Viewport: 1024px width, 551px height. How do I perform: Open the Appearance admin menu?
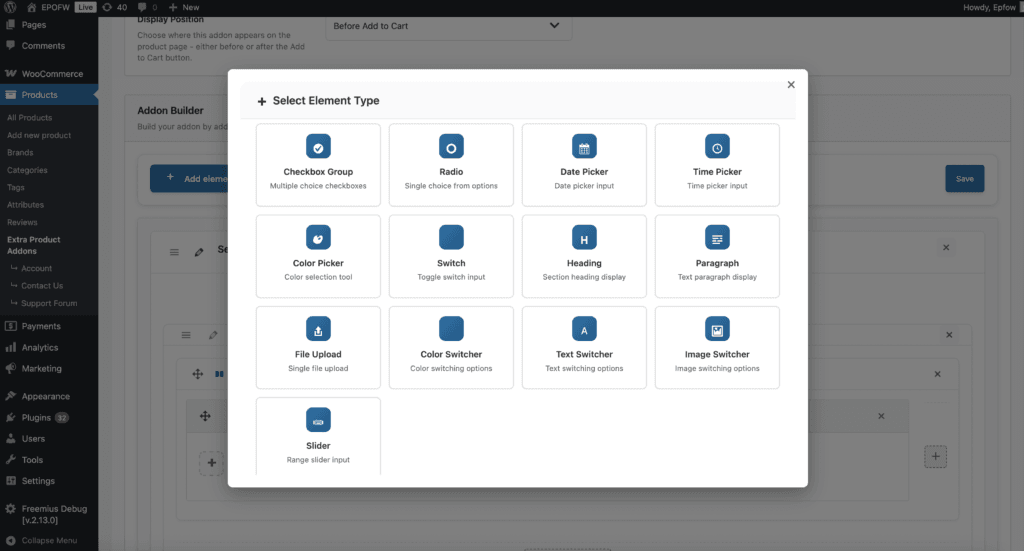coord(46,396)
